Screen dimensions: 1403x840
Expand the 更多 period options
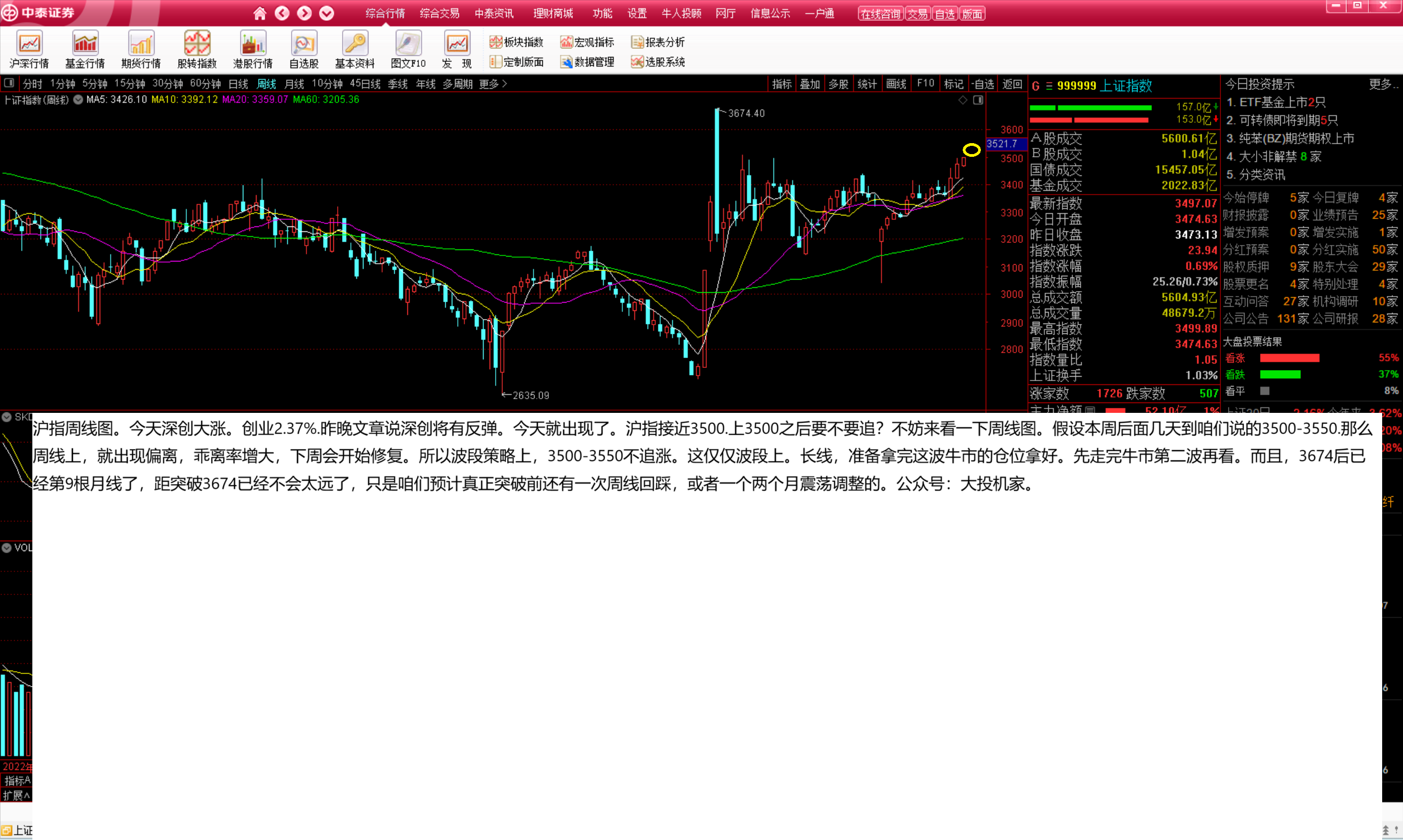493,84
